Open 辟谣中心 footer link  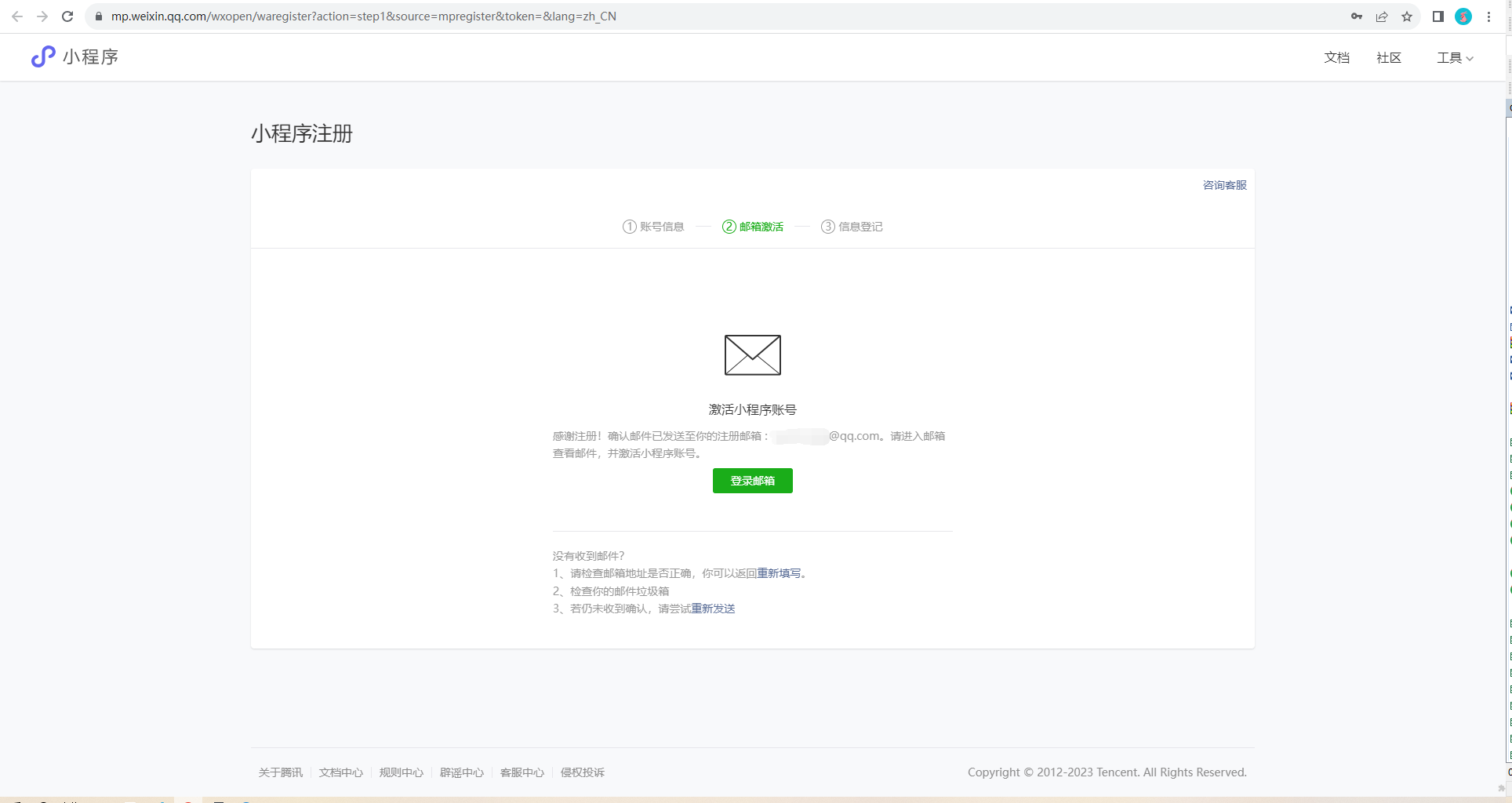point(462,772)
